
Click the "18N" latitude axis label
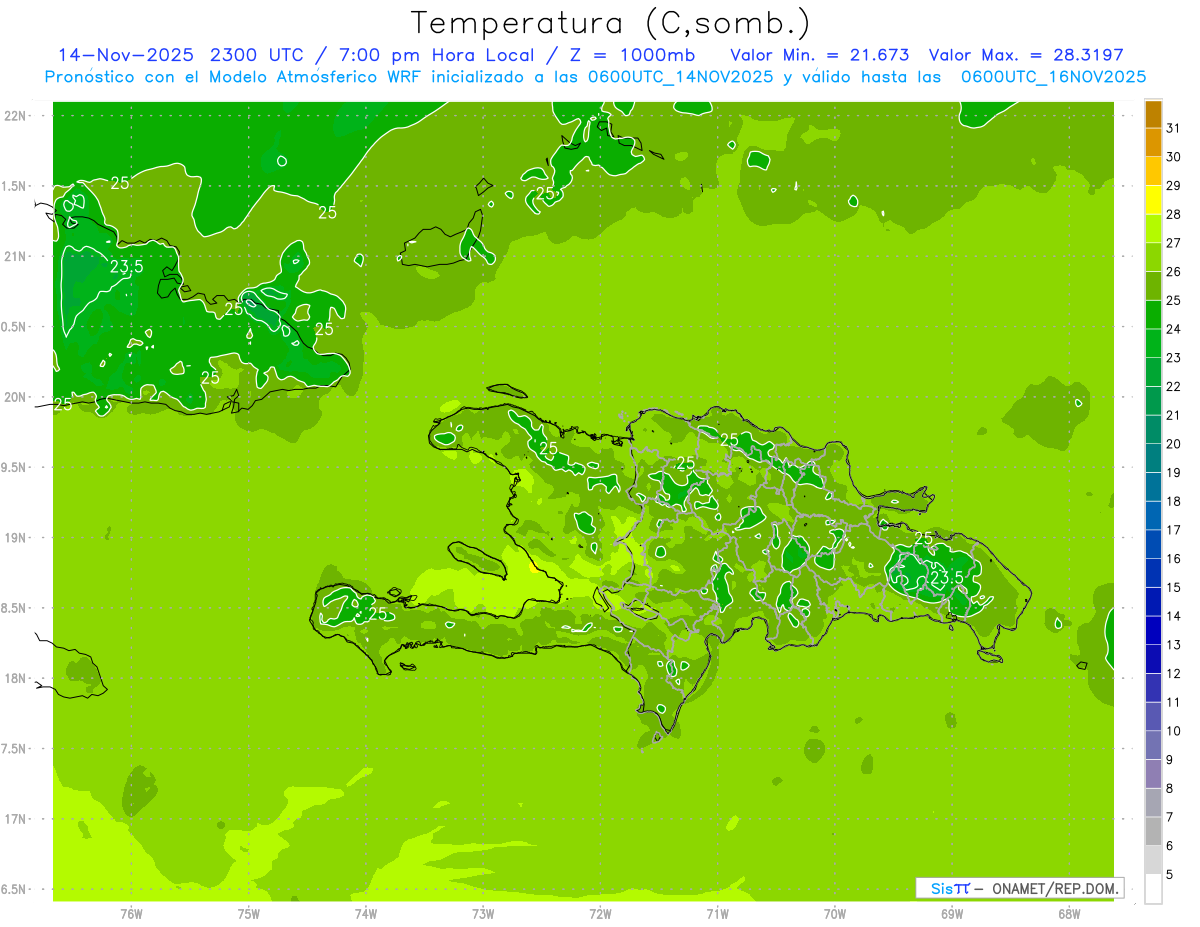pos(16,678)
